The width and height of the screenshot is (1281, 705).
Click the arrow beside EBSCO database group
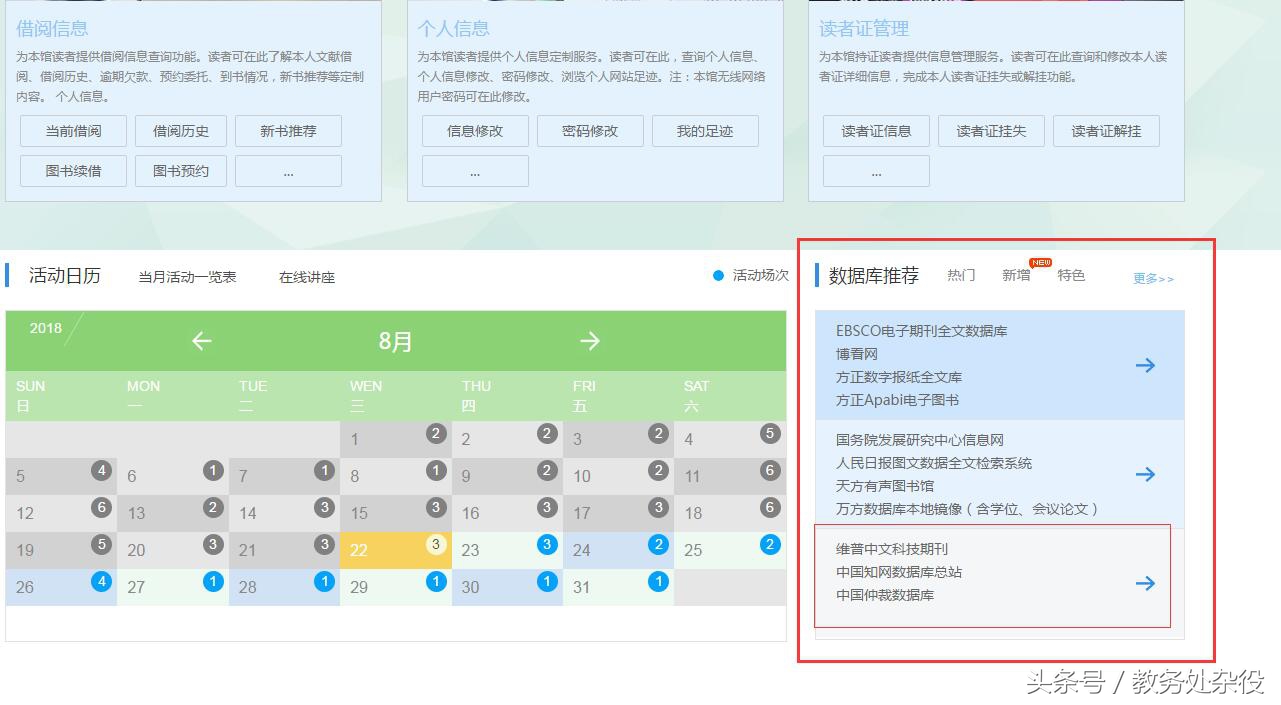[x=1145, y=365]
